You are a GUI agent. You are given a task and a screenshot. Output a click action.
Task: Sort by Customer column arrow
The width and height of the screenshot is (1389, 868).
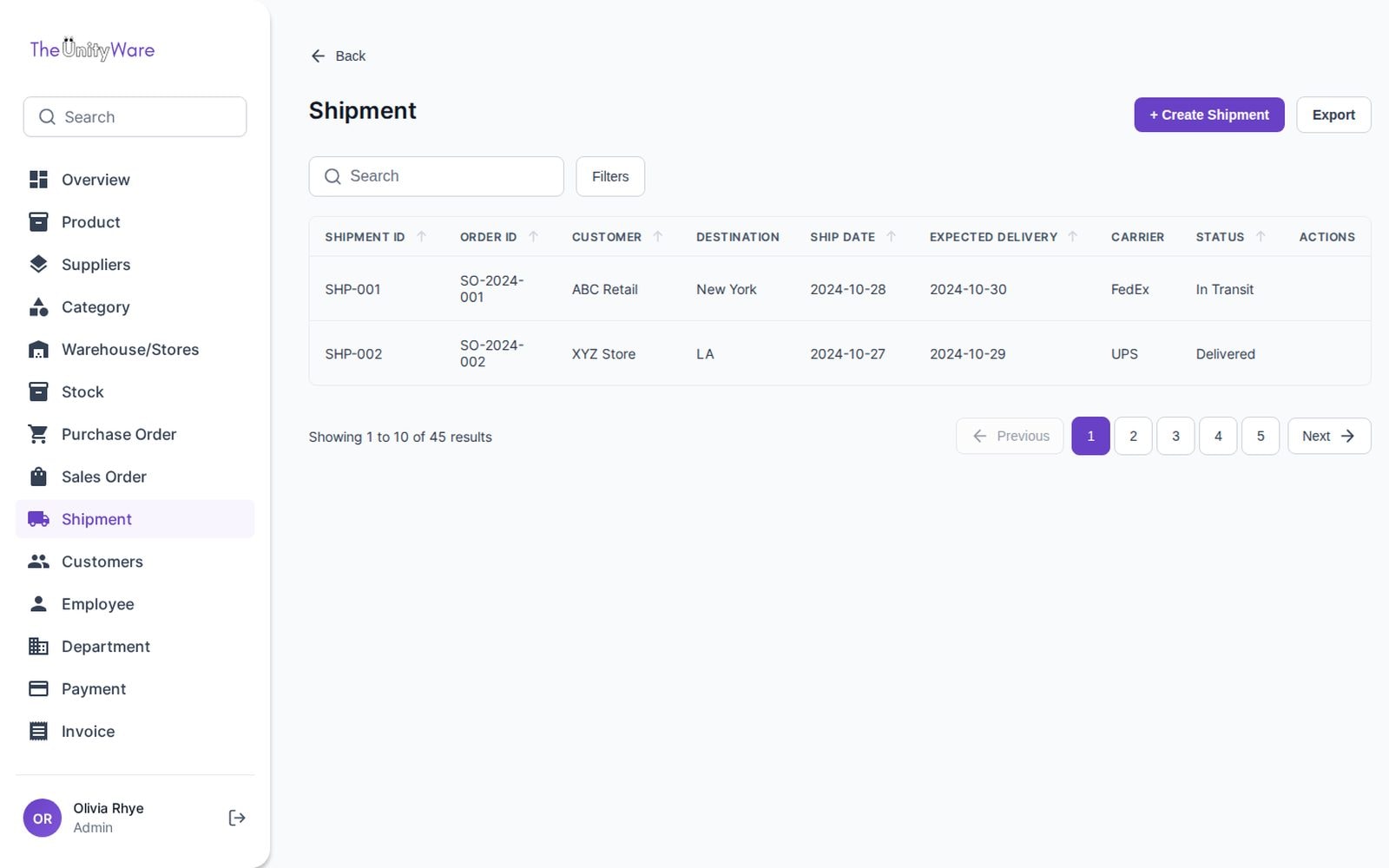coord(658,236)
